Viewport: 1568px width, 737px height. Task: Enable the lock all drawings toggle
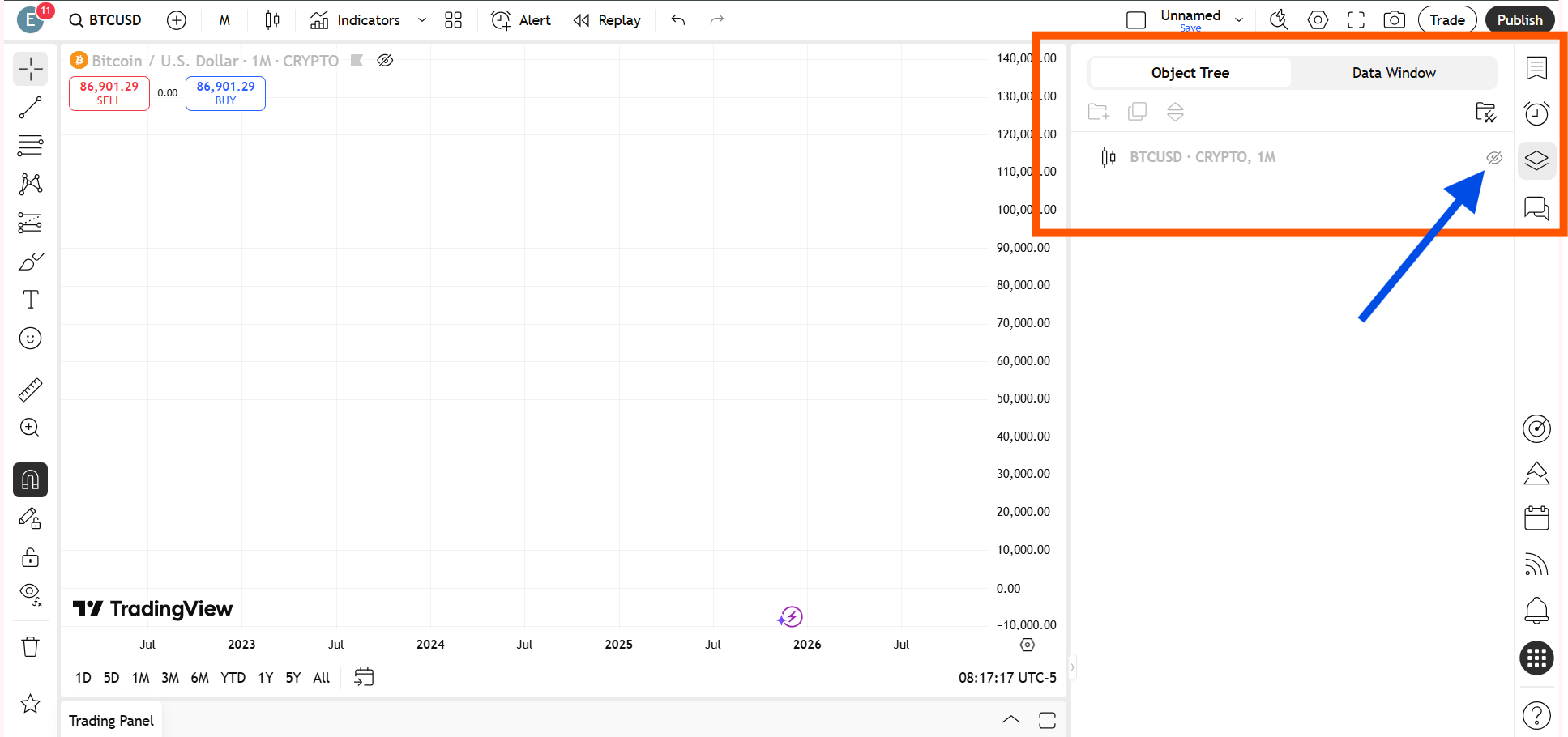30,557
